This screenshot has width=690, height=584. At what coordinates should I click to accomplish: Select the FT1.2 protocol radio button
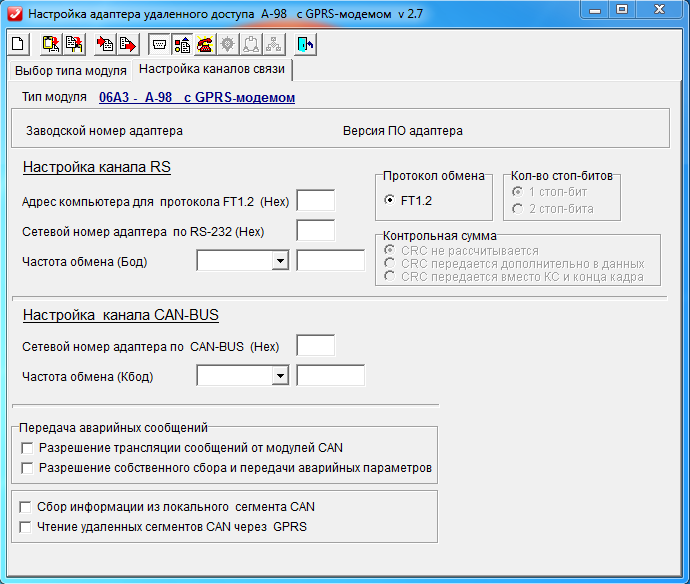pos(389,200)
